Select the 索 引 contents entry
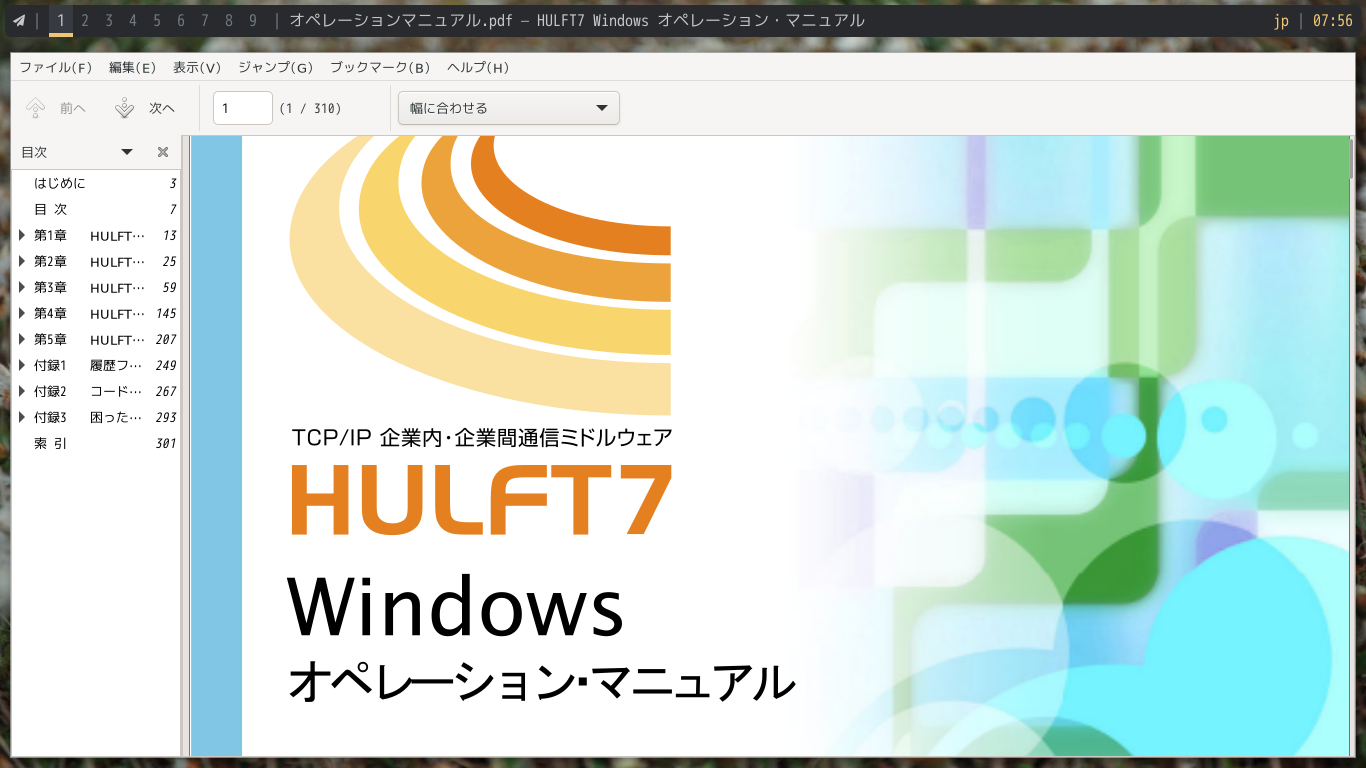The height and width of the screenshot is (768, 1366). tap(96, 443)
